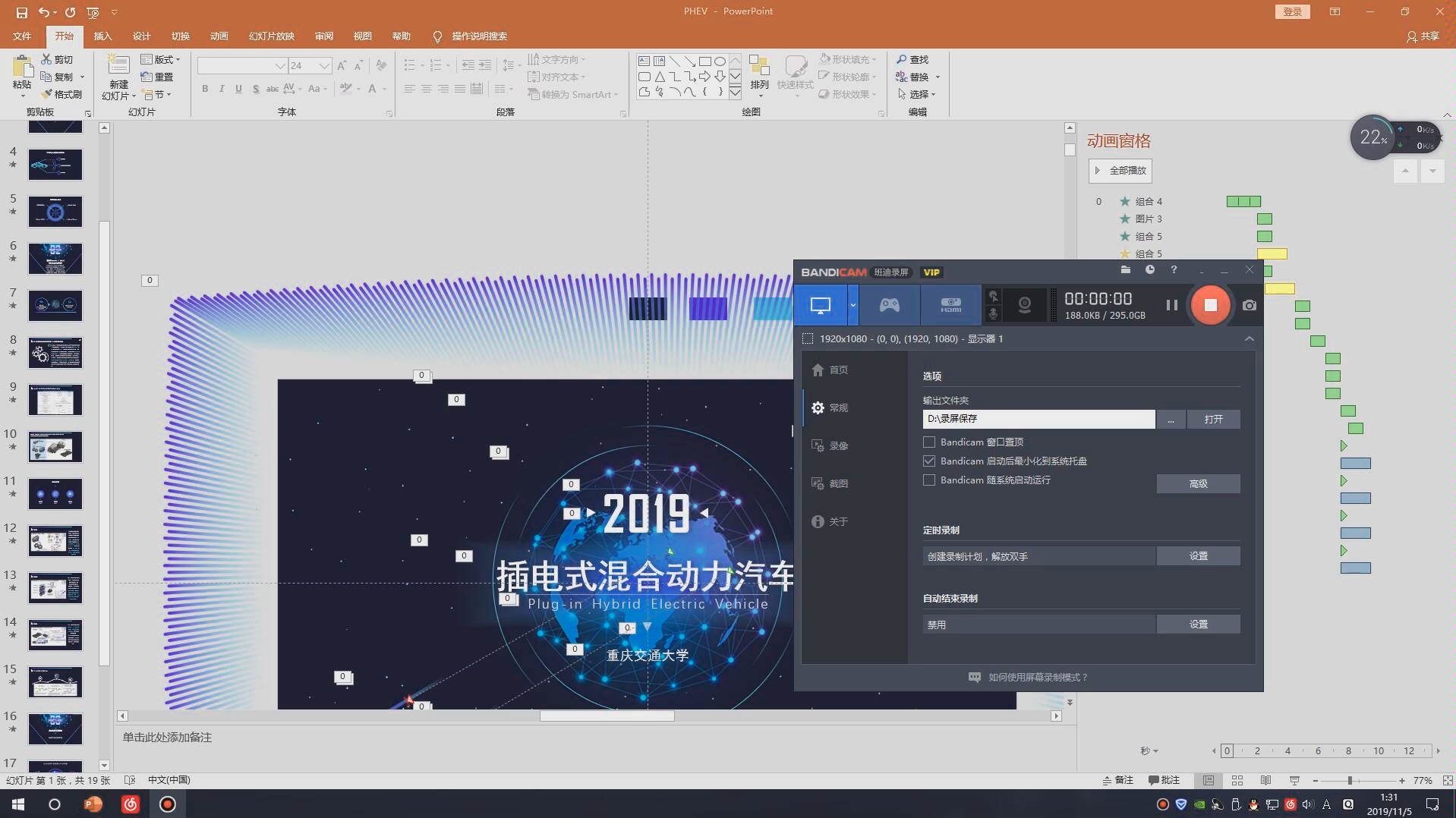
Task: Adjust the zoom slider handle in status bar
Action: pyautogui.click(x=1350, y=780)
